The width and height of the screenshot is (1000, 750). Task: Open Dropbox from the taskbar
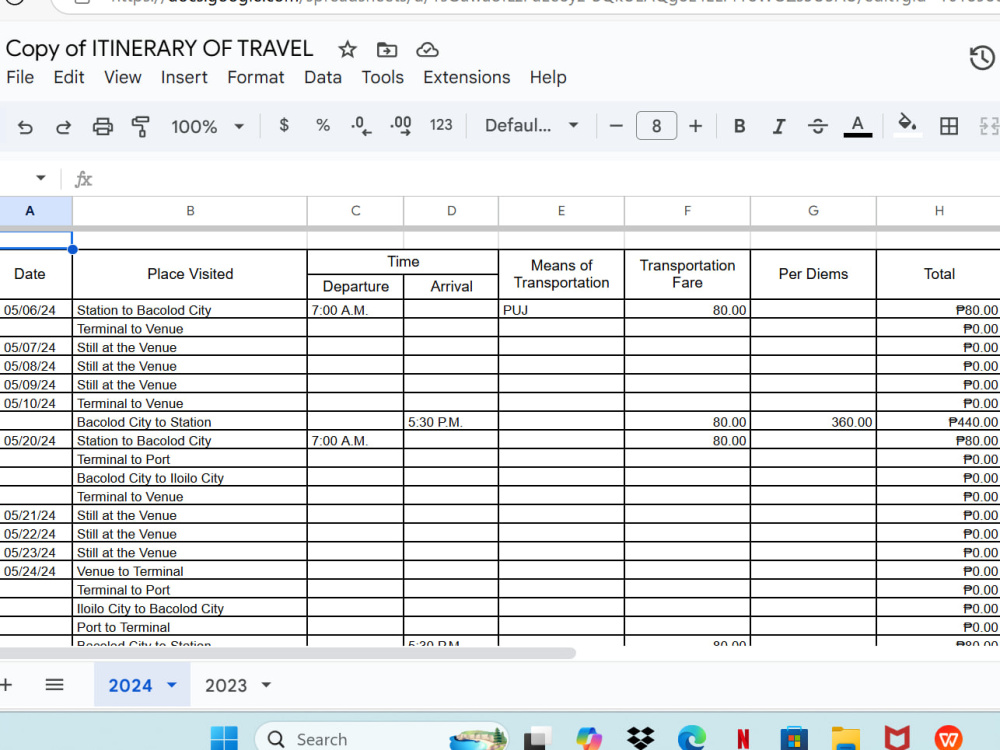pyautogui.click(x=640, y=739)
